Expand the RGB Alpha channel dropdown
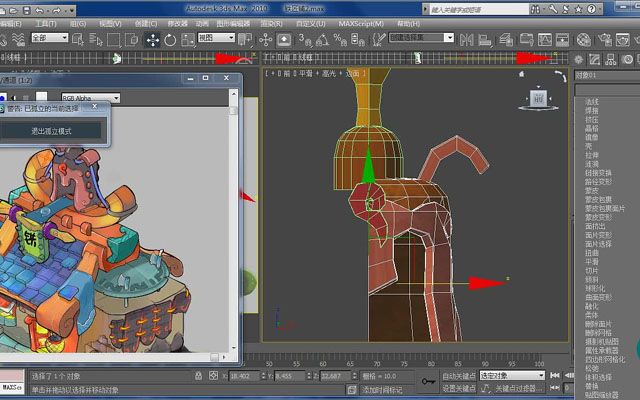 (x=90, y=98)
